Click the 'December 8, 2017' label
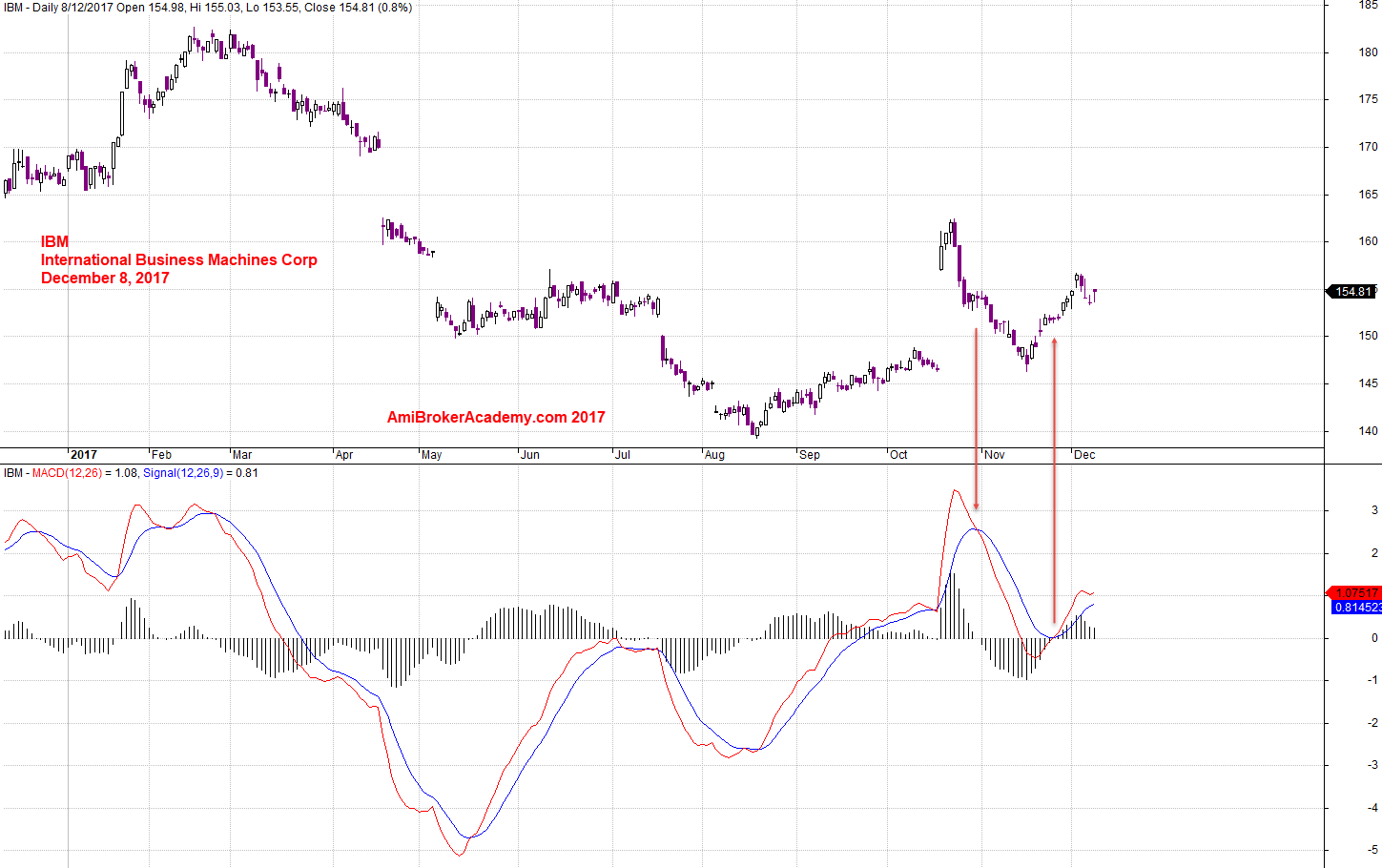This screenshot has height=868, width=1382. coord(105,278)
